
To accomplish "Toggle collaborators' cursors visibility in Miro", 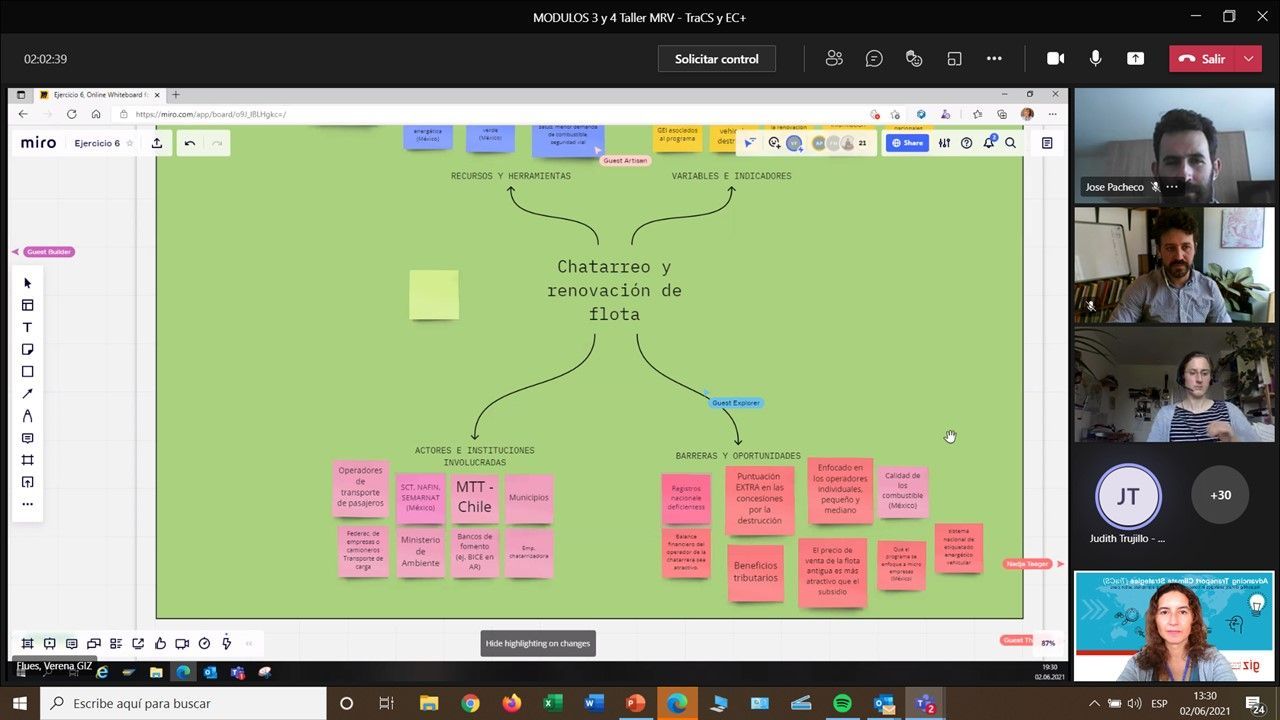I will coord(750,143).
